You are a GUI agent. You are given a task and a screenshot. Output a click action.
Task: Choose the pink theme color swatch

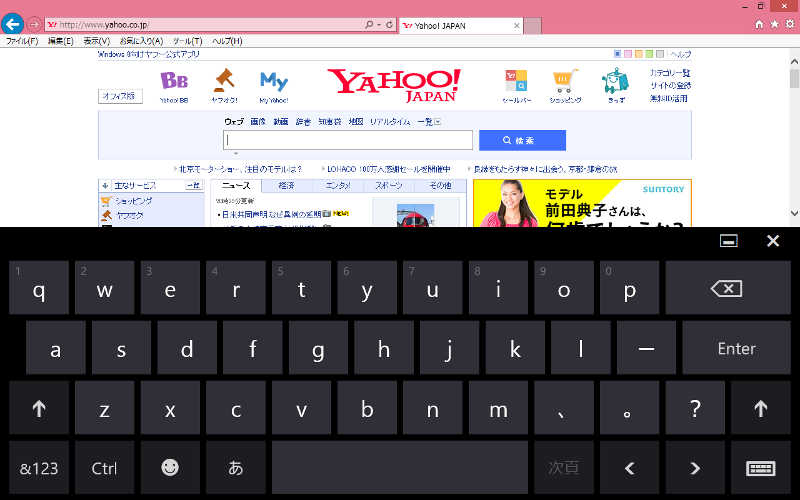click(628, 54)
